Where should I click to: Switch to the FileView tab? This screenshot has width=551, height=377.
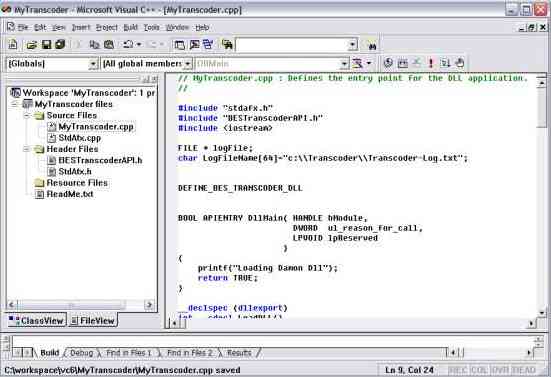click(x=93, y=320)
